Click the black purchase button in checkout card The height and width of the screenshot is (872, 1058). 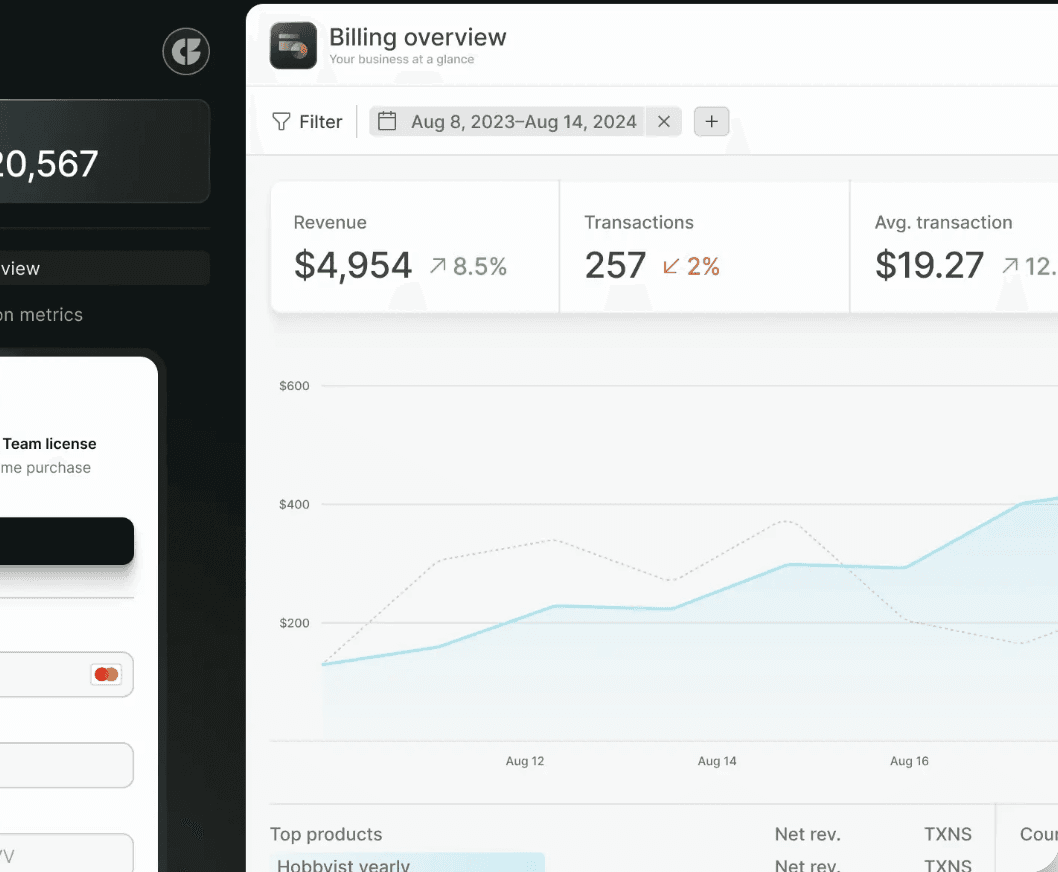[x=67, y=541]
